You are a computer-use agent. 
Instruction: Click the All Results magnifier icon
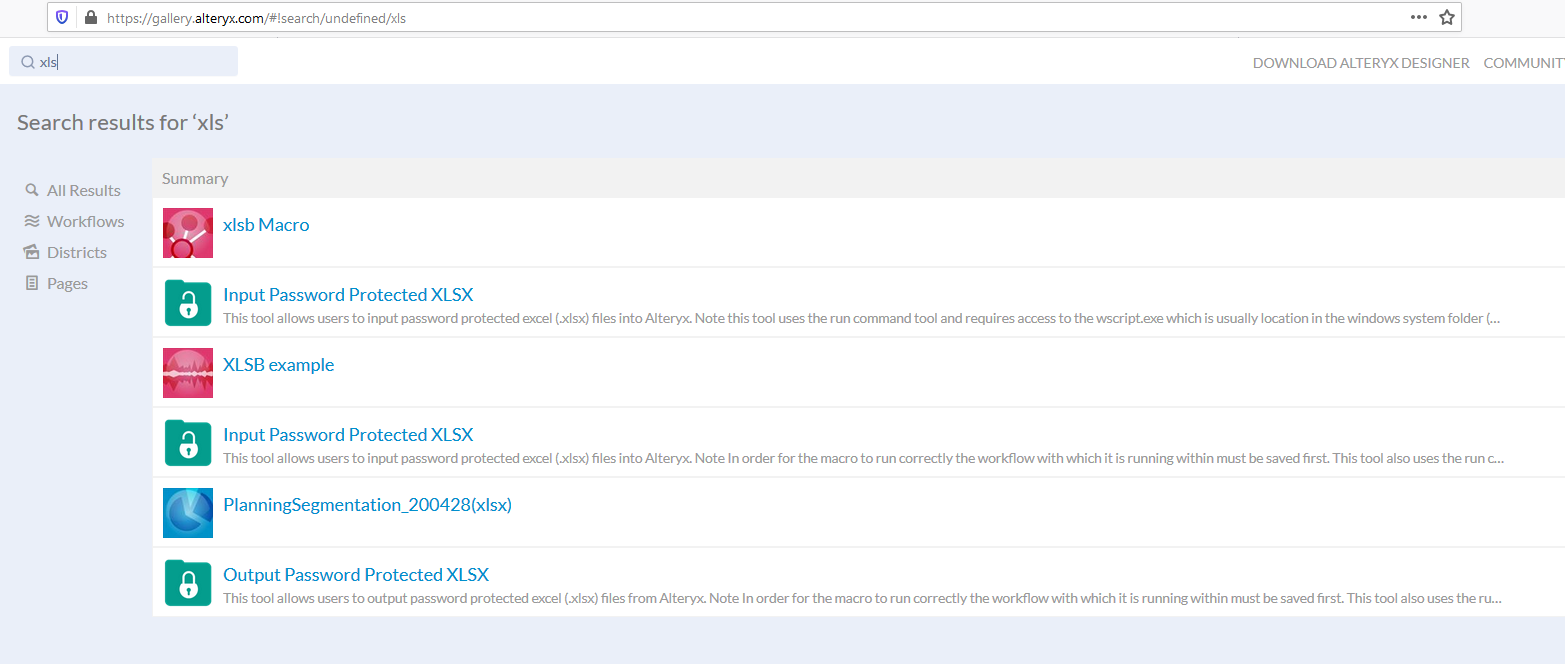coord(32,190)
